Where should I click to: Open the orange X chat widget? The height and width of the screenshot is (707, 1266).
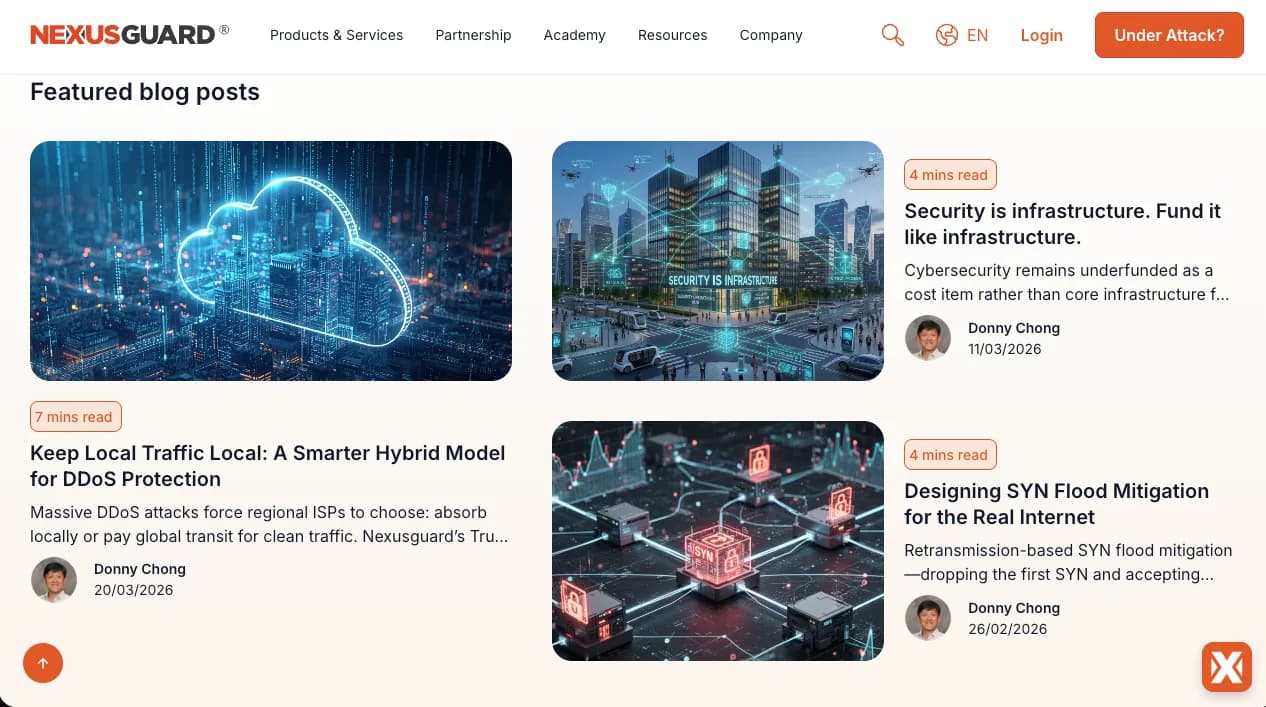point(1227,667)
